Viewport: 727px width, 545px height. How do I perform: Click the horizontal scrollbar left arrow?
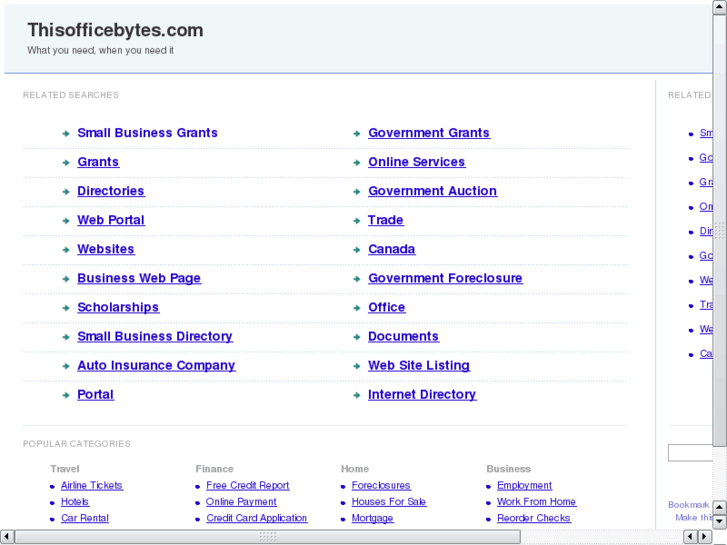coord(7,537)
